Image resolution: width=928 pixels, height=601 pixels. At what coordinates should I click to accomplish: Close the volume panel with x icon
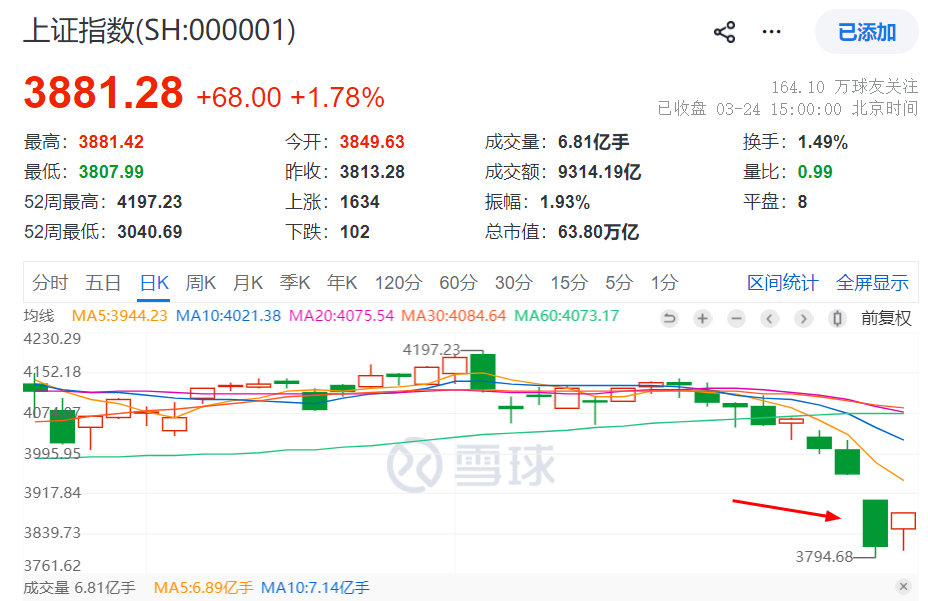[903, 586]
